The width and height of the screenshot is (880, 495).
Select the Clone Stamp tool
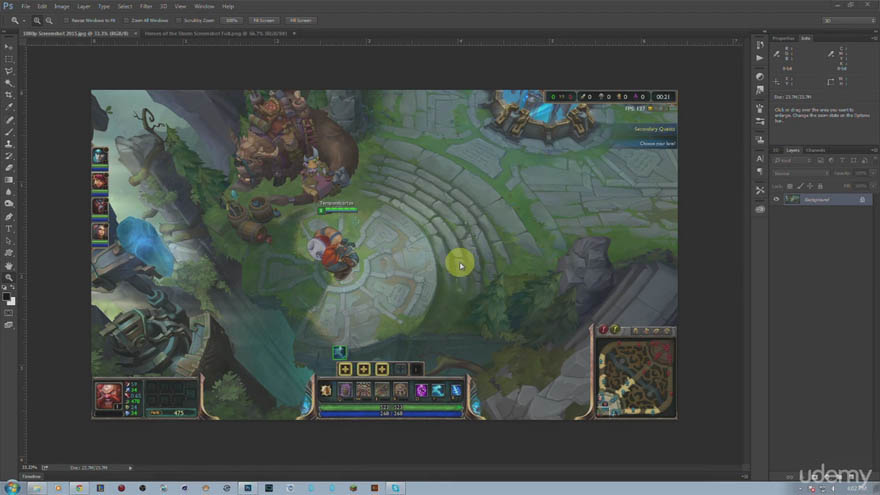[x=8, y=144]
